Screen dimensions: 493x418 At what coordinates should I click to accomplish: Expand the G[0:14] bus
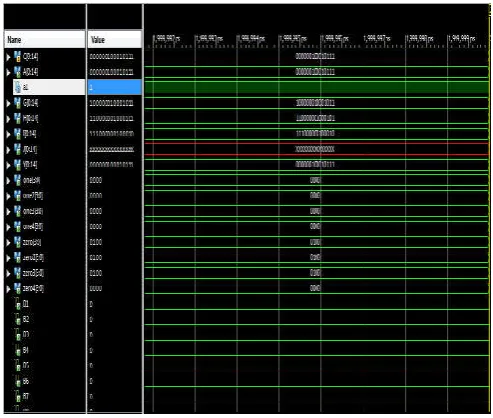[x=9, y=103]
